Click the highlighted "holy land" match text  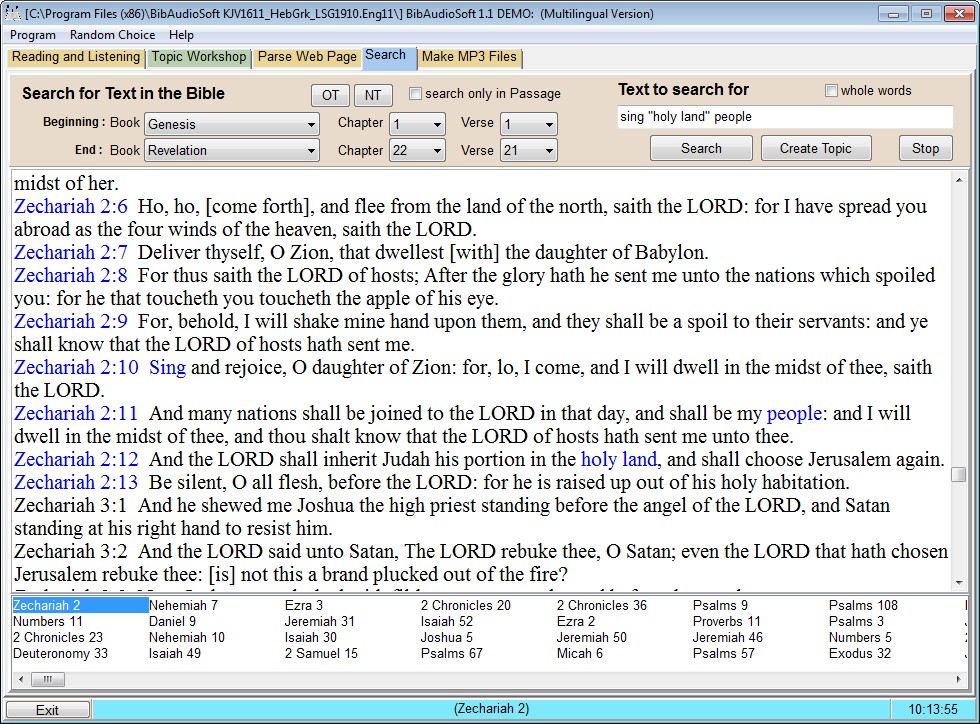click(x=619, y=460)
